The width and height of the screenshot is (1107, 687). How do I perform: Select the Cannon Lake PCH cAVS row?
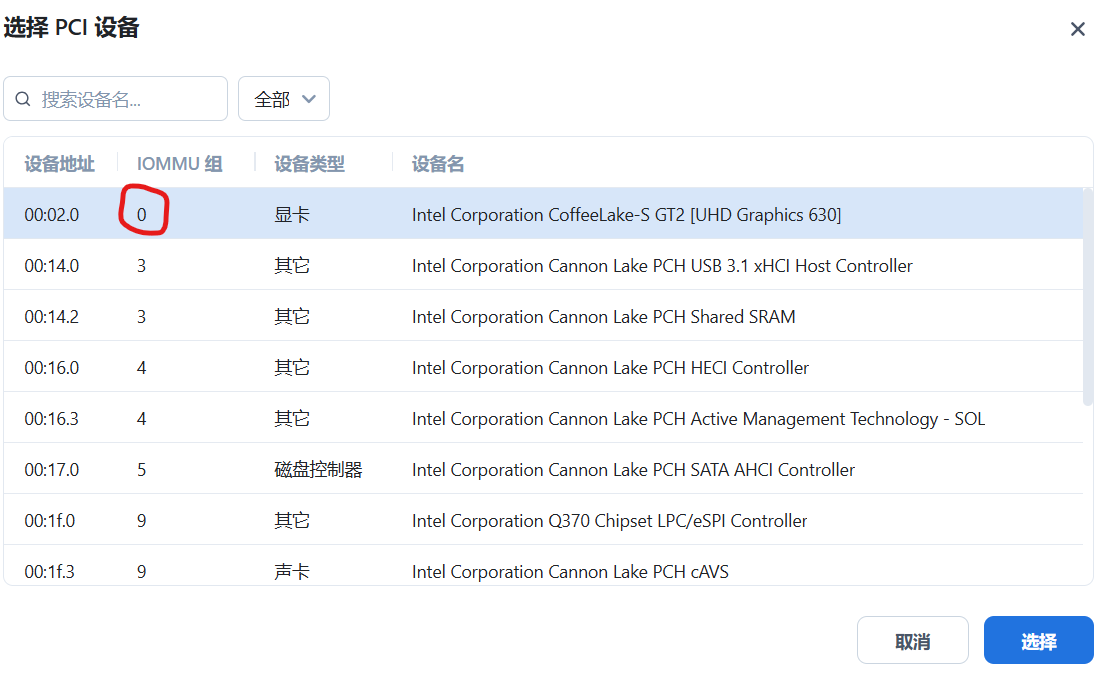[x=570, y=570]
